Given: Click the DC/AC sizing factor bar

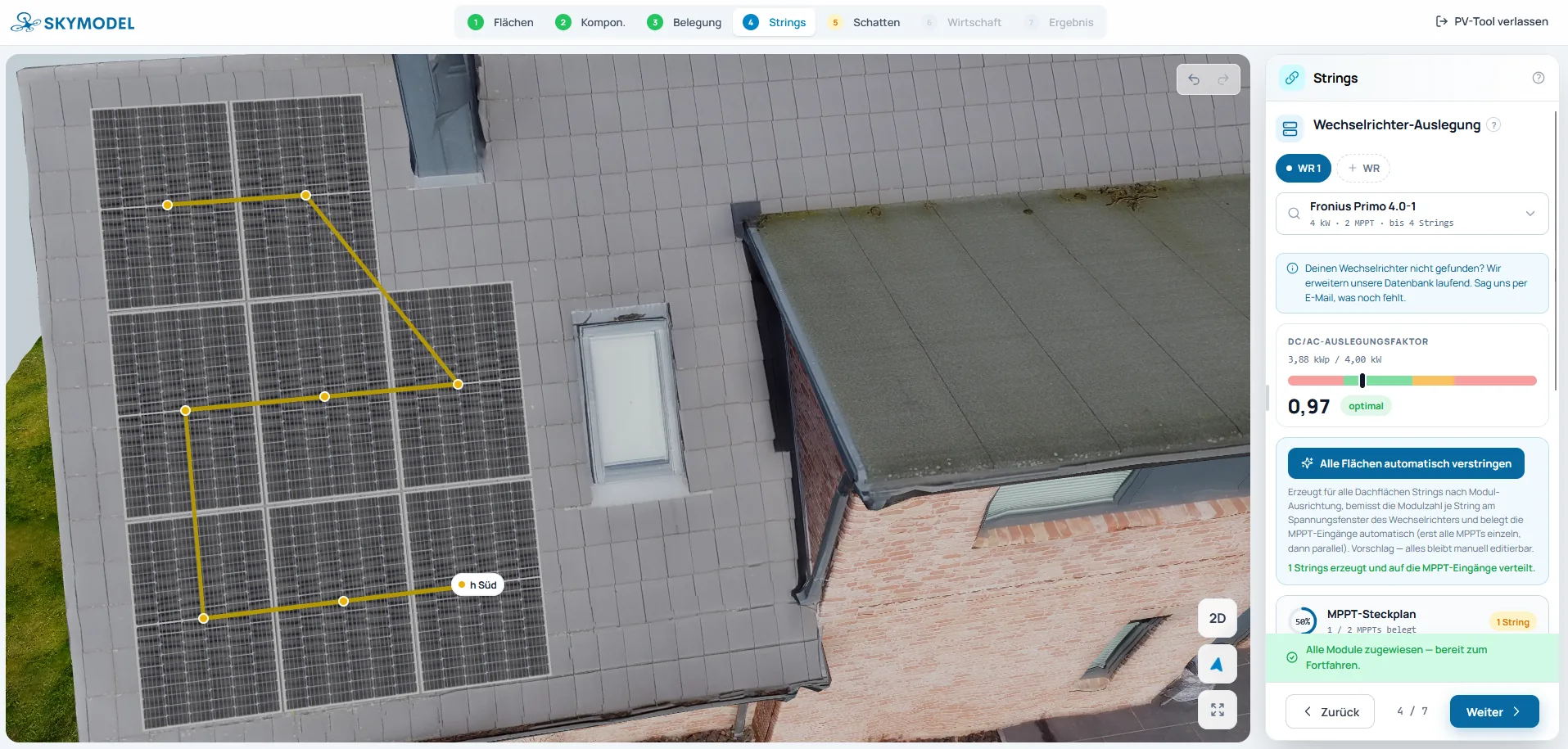Looking at the screenshot, I should (1412, 381).
